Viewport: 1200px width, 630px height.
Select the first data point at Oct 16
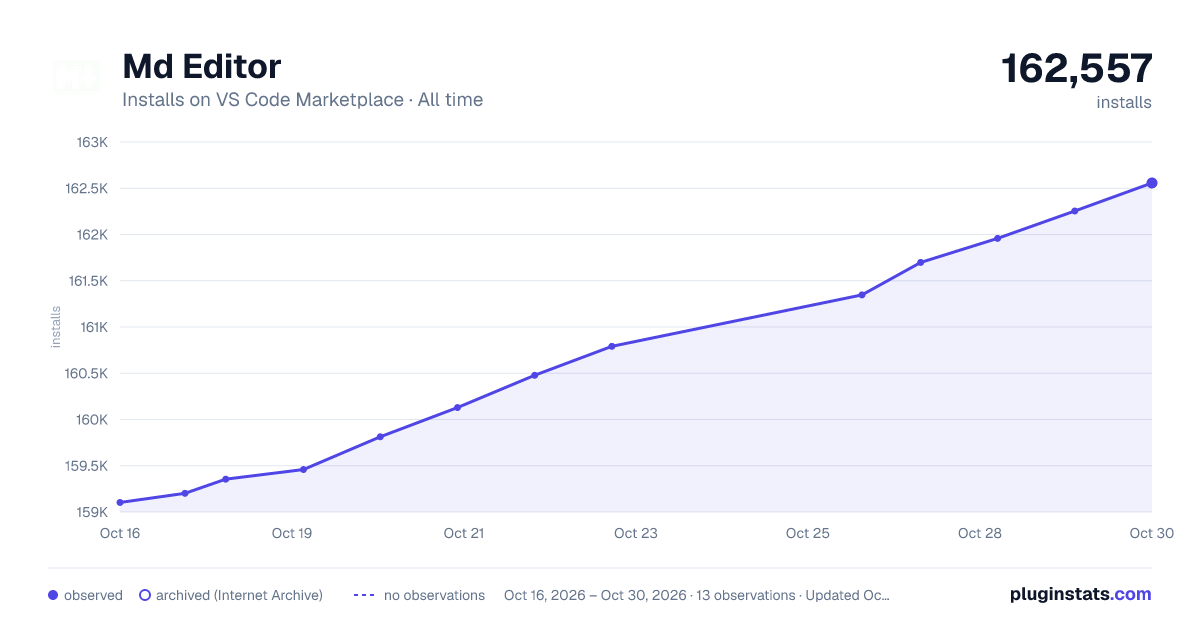120,502
